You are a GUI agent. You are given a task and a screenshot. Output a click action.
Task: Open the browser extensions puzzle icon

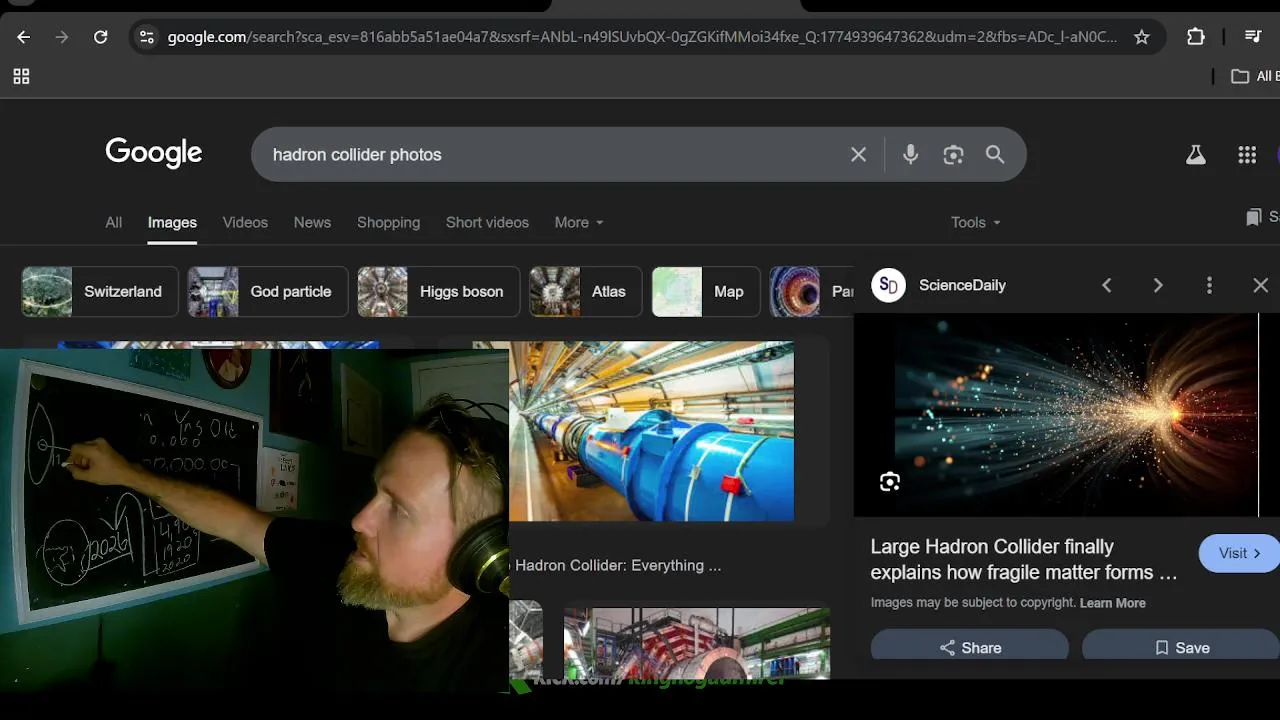(1195, 37)
